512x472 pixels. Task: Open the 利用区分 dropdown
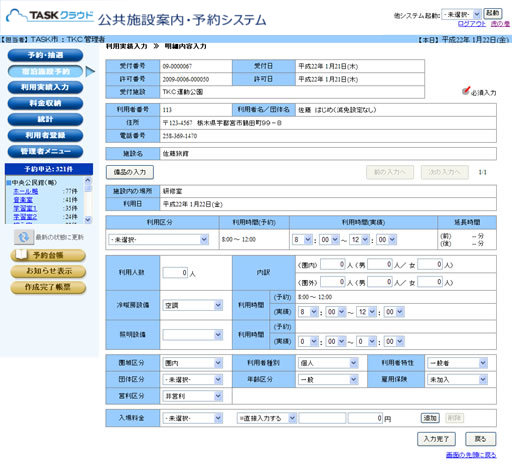coord(158,240)
